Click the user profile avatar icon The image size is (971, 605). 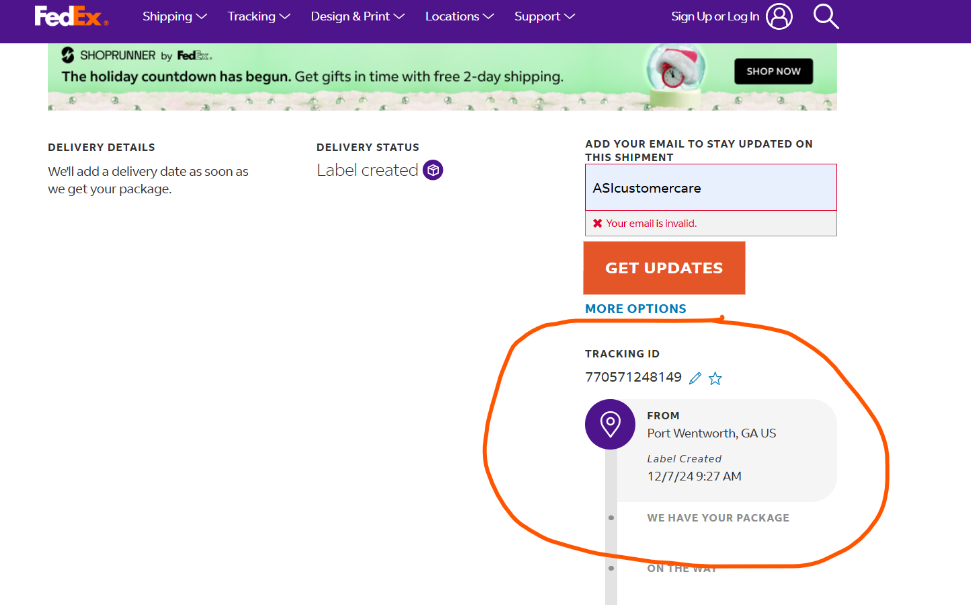779,17
